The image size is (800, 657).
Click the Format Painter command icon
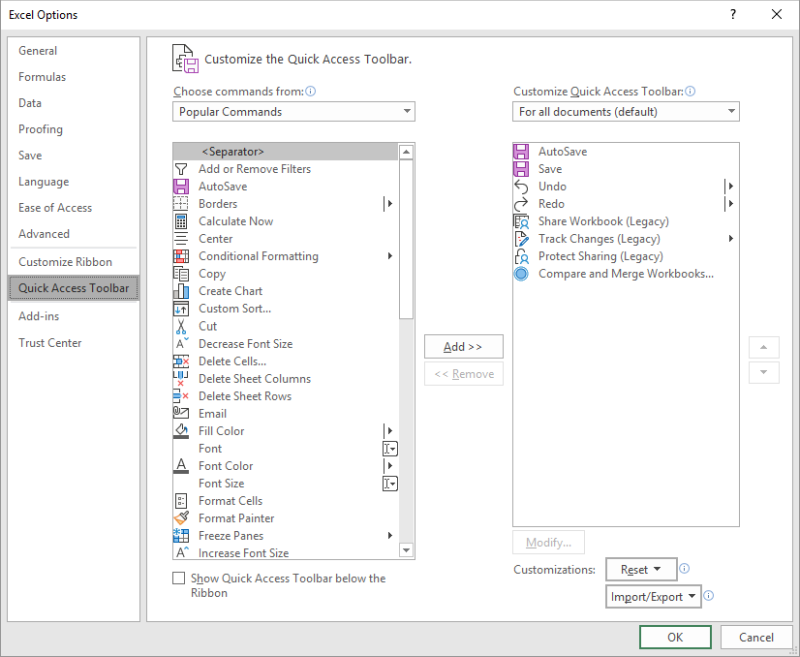(x=183, y=518)
